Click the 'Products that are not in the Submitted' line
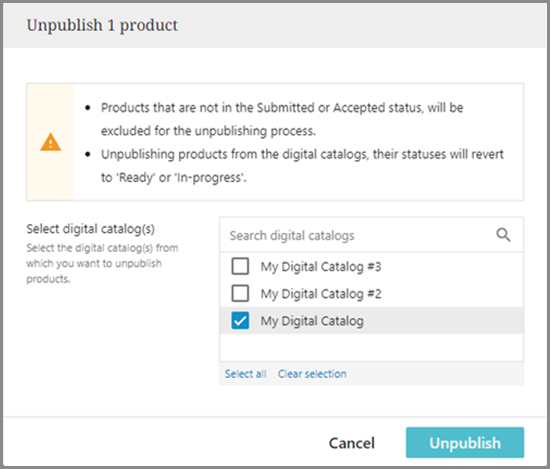 [282, 108]
